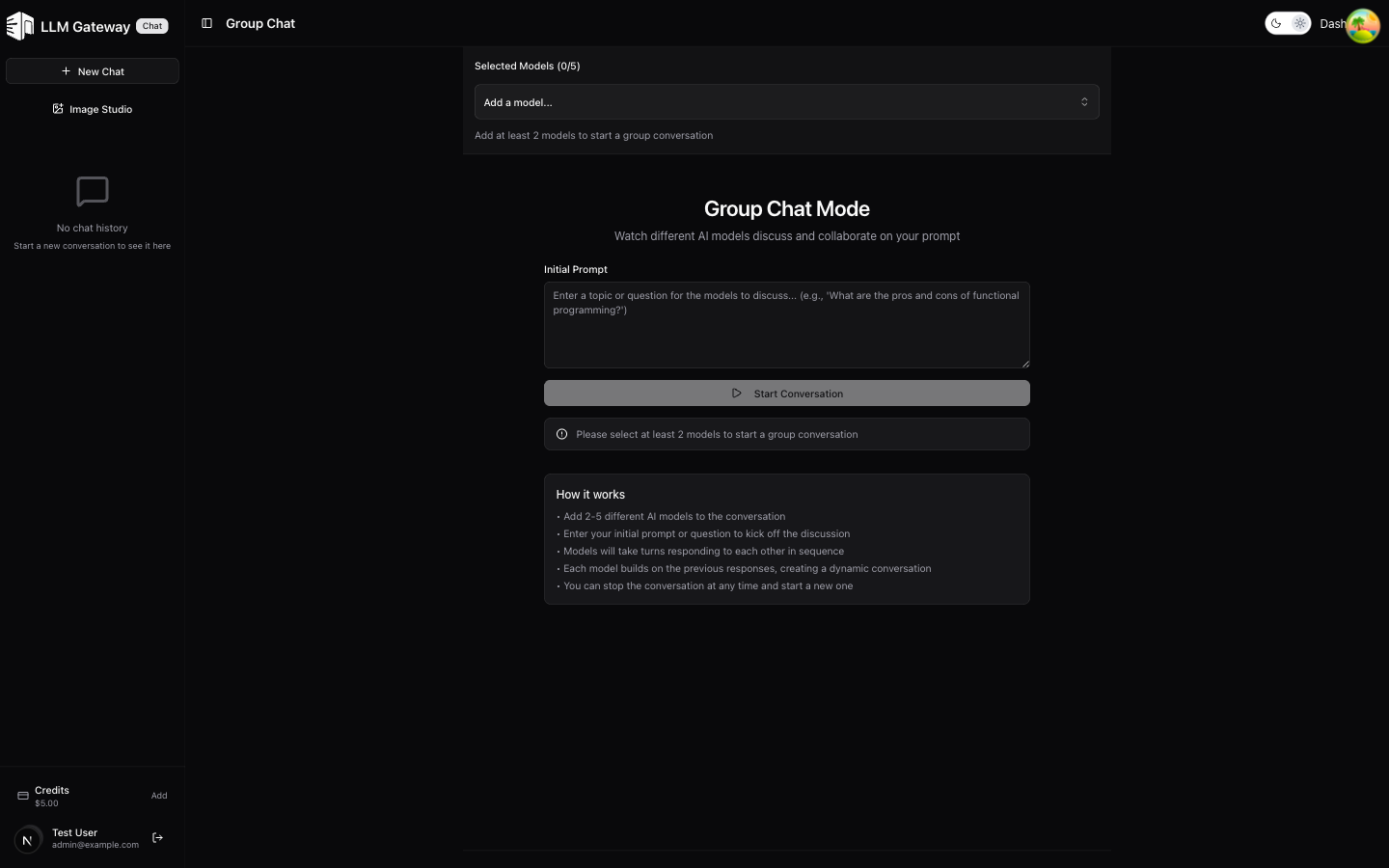The height and width of the screenshot is (868, 1389).
Task: Click the empty chat bubble icon
Action: click(x=93, y=191)
